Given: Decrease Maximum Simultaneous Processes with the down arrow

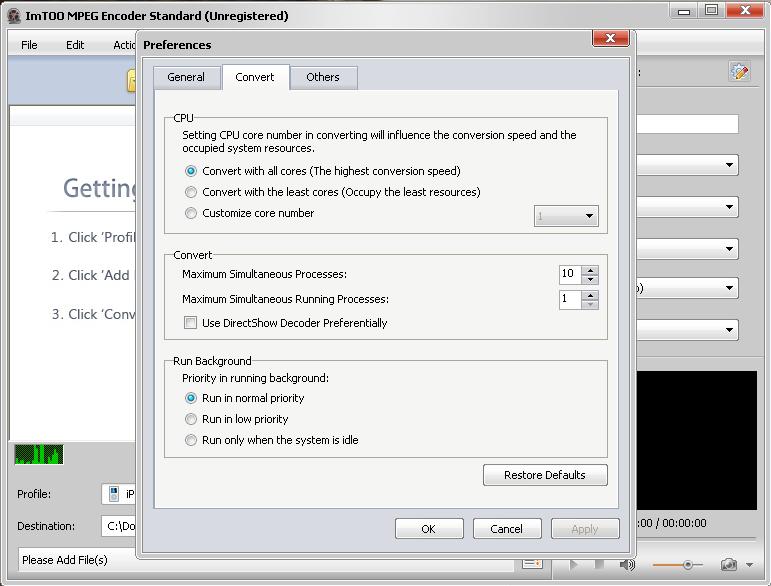Looking at the screenshot, I should point(590,279).
